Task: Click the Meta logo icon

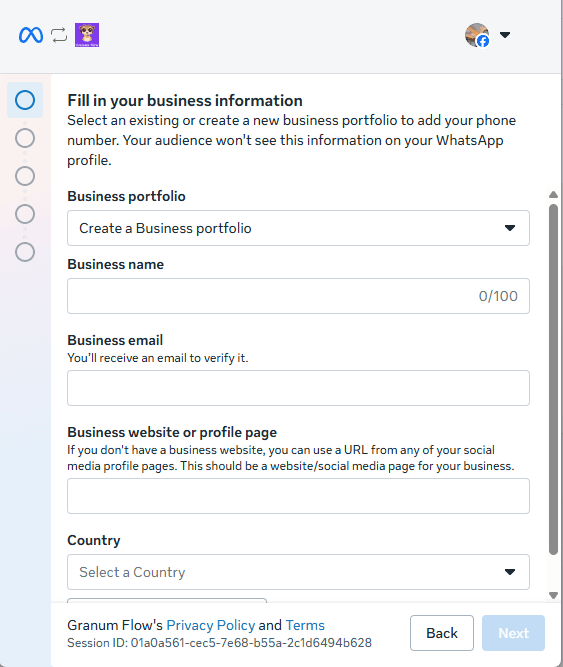Action: point(31,35)
